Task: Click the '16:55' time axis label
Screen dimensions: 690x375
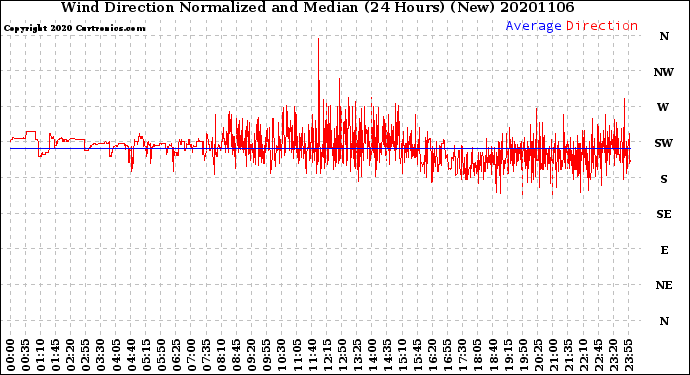Action: coord(448,355)
